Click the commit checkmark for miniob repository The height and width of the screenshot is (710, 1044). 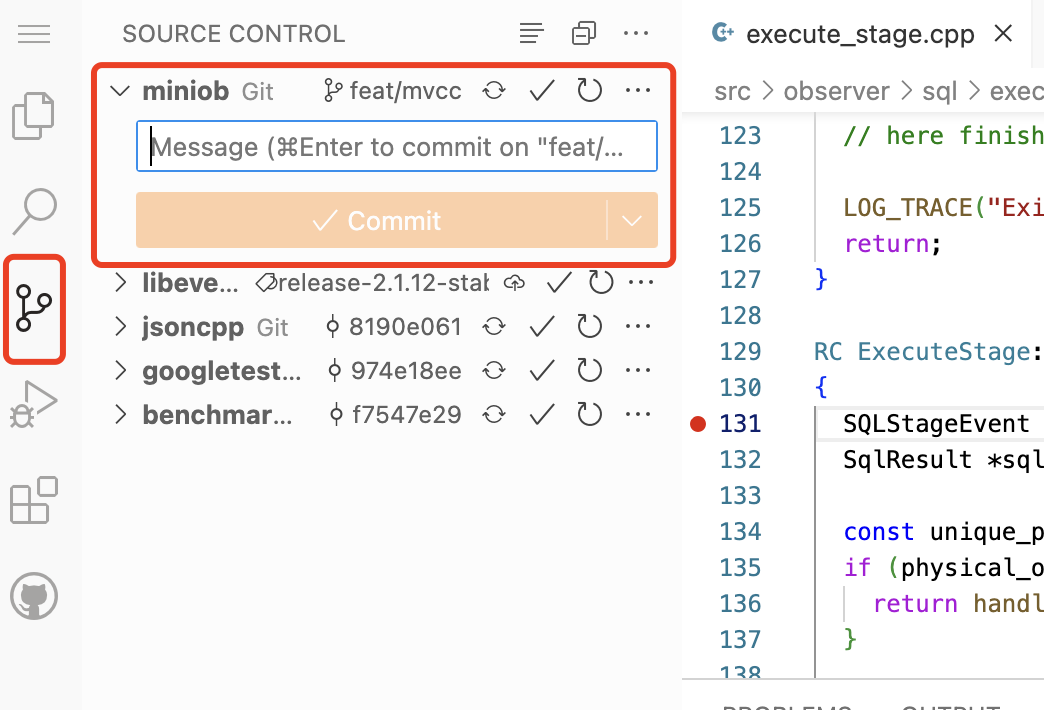pos(542,91)
